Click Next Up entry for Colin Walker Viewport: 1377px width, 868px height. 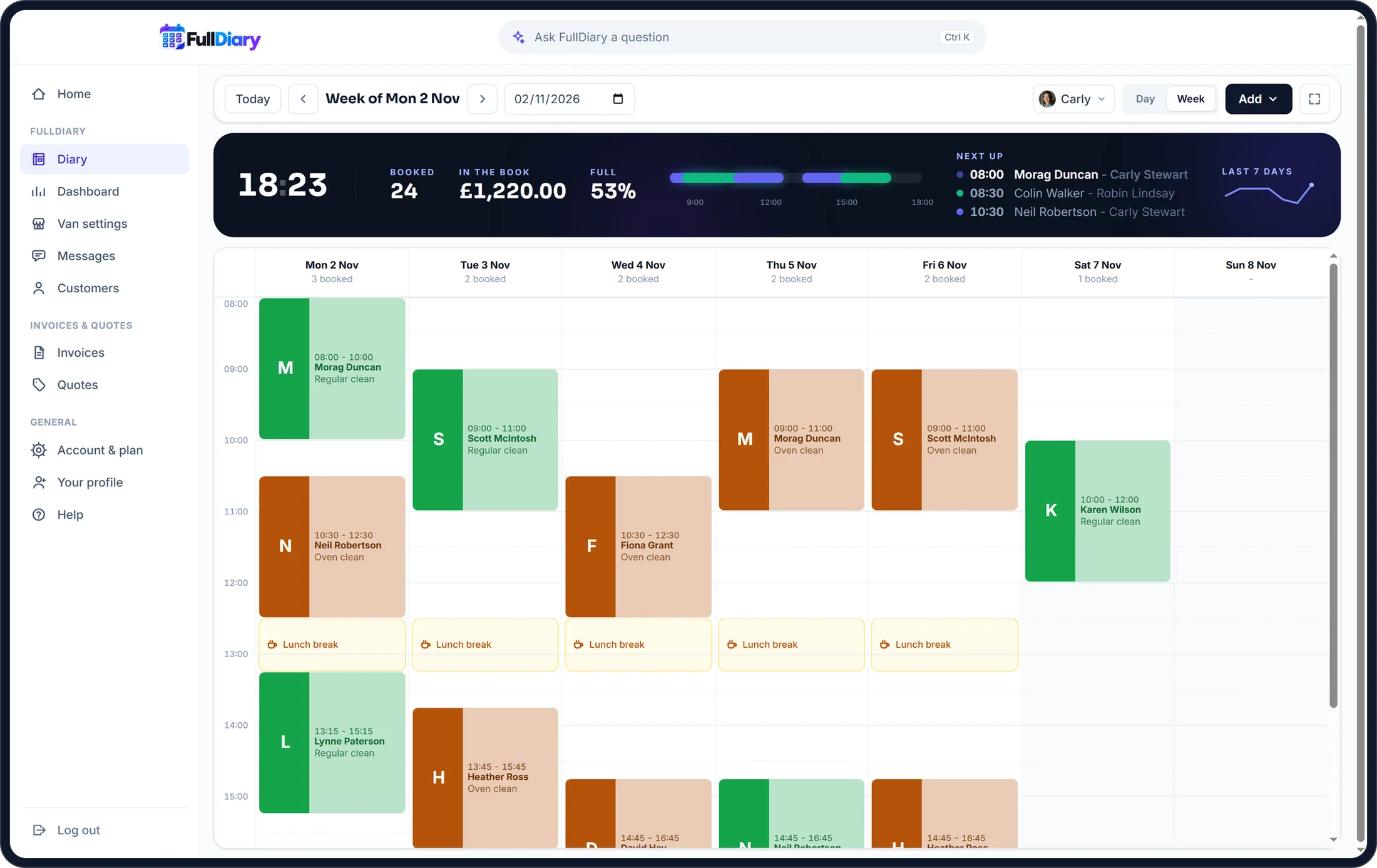[1065, 193]
